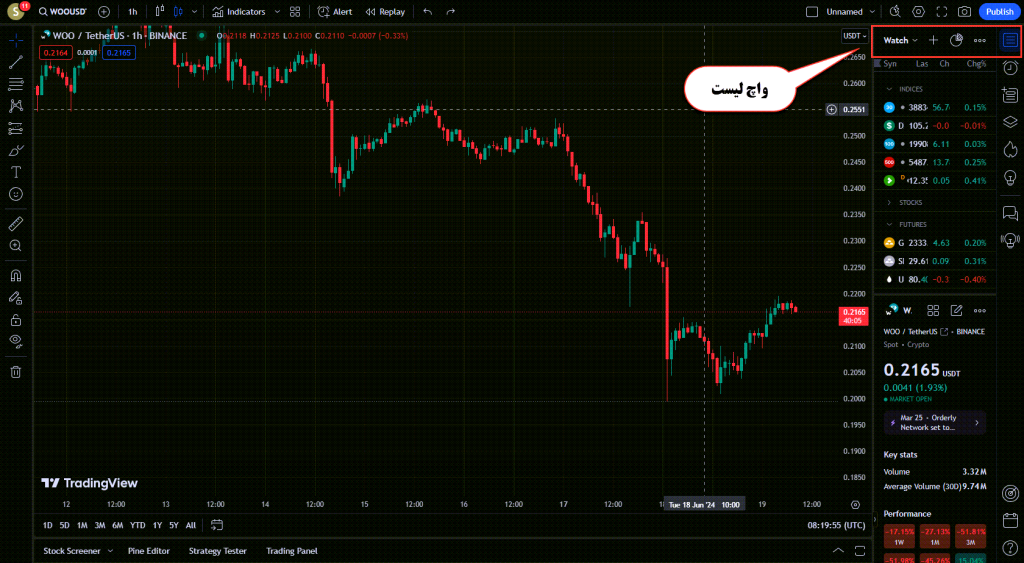This screenshot has height=563, width=1024.
Task: Toggle hide all drawings eye icon
Action: [x=16, y=342]
